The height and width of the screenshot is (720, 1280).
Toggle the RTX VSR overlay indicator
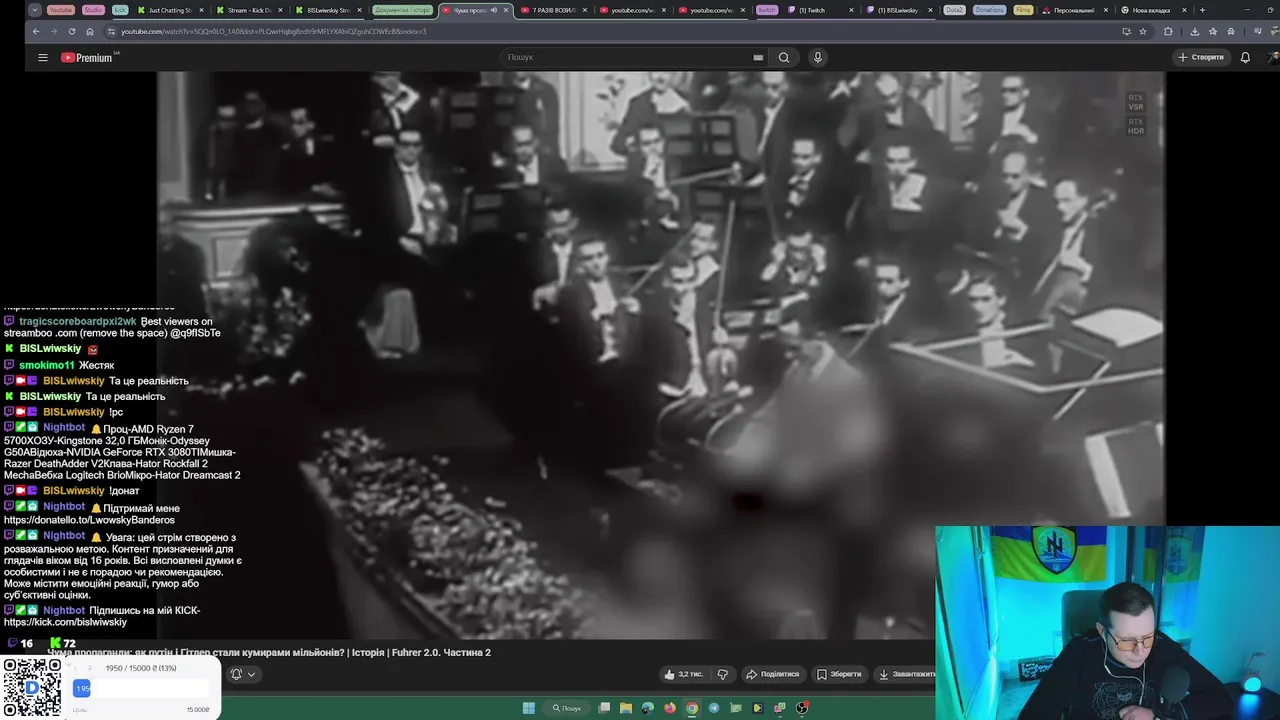[x=1136, y=102]
